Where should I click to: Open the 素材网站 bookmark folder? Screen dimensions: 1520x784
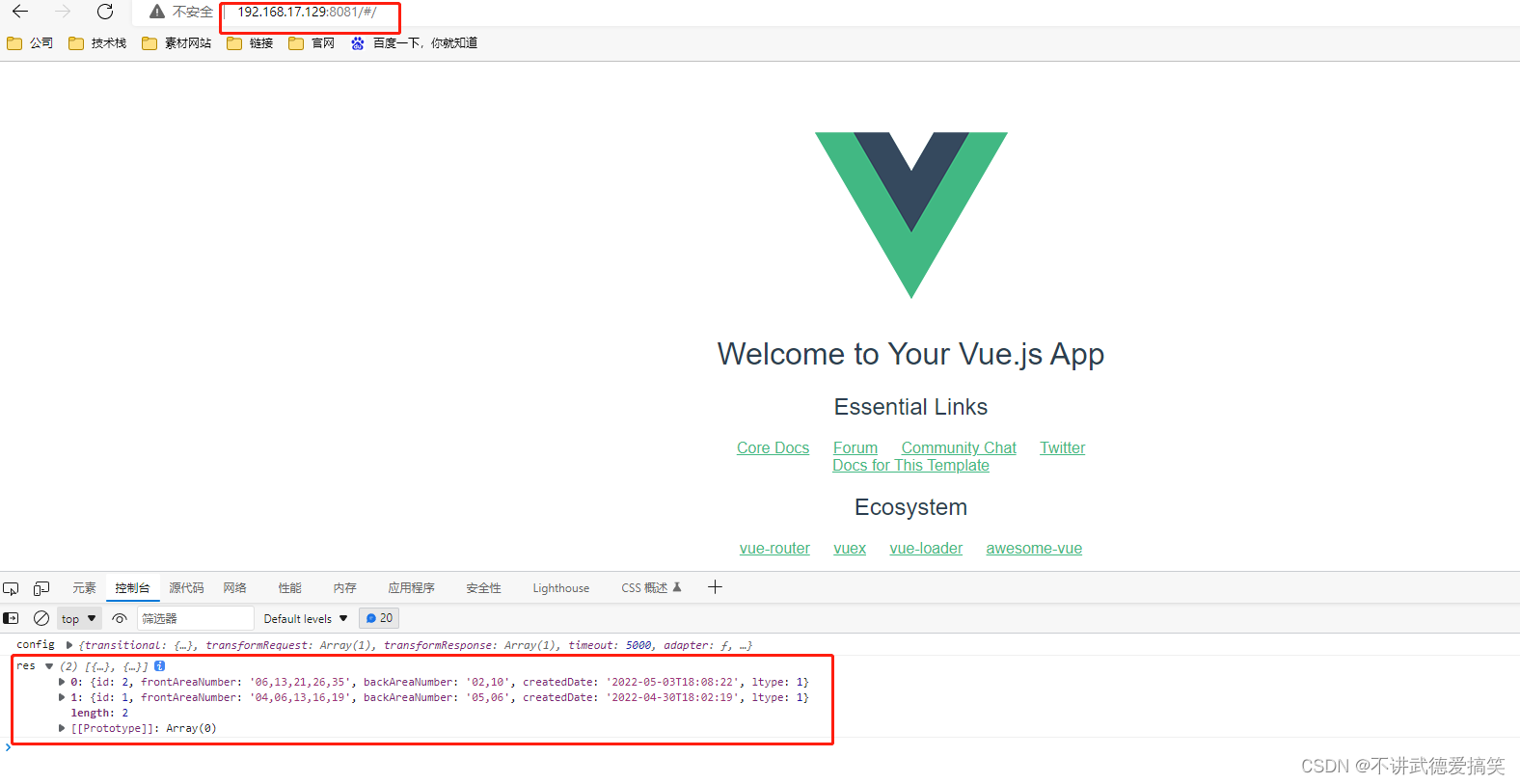pos(176,42)
